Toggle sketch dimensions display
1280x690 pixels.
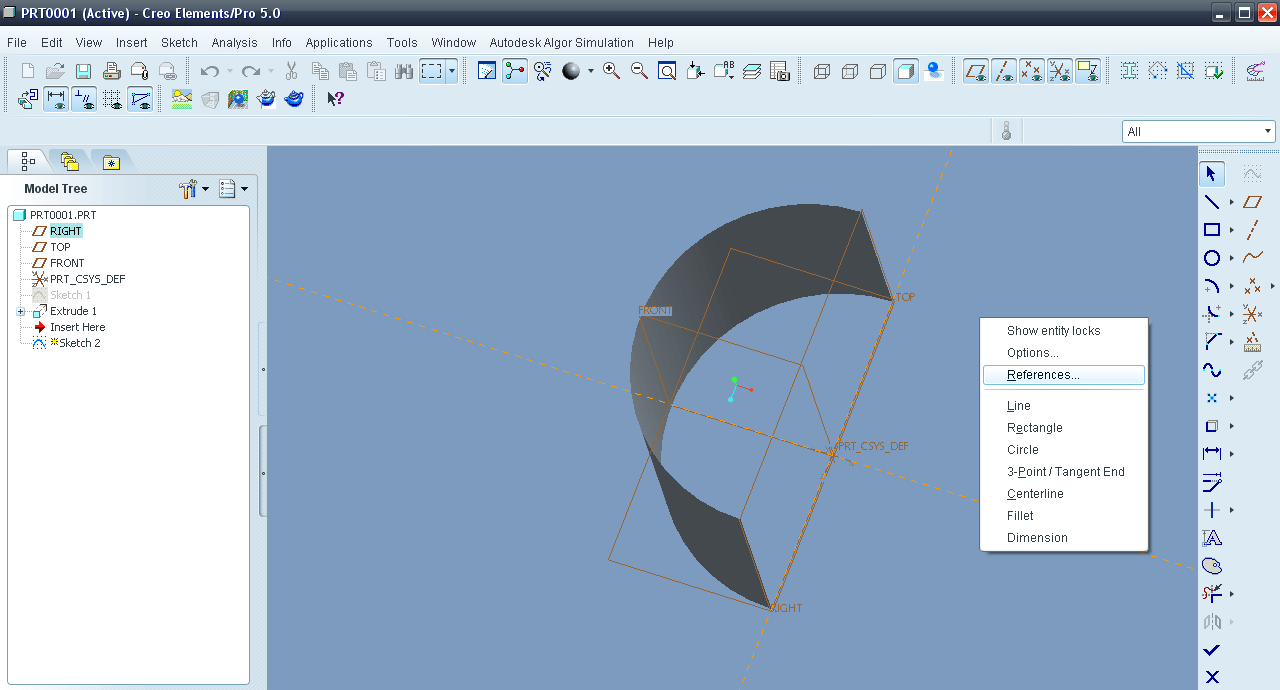coord(56,99)
